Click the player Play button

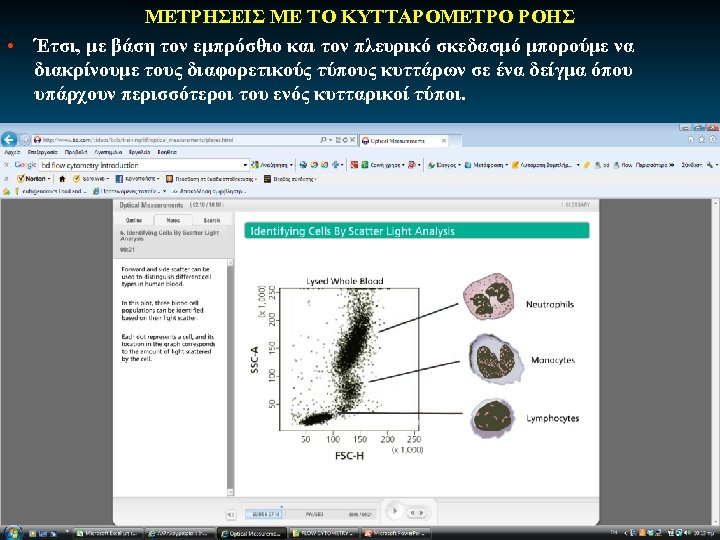394,511
